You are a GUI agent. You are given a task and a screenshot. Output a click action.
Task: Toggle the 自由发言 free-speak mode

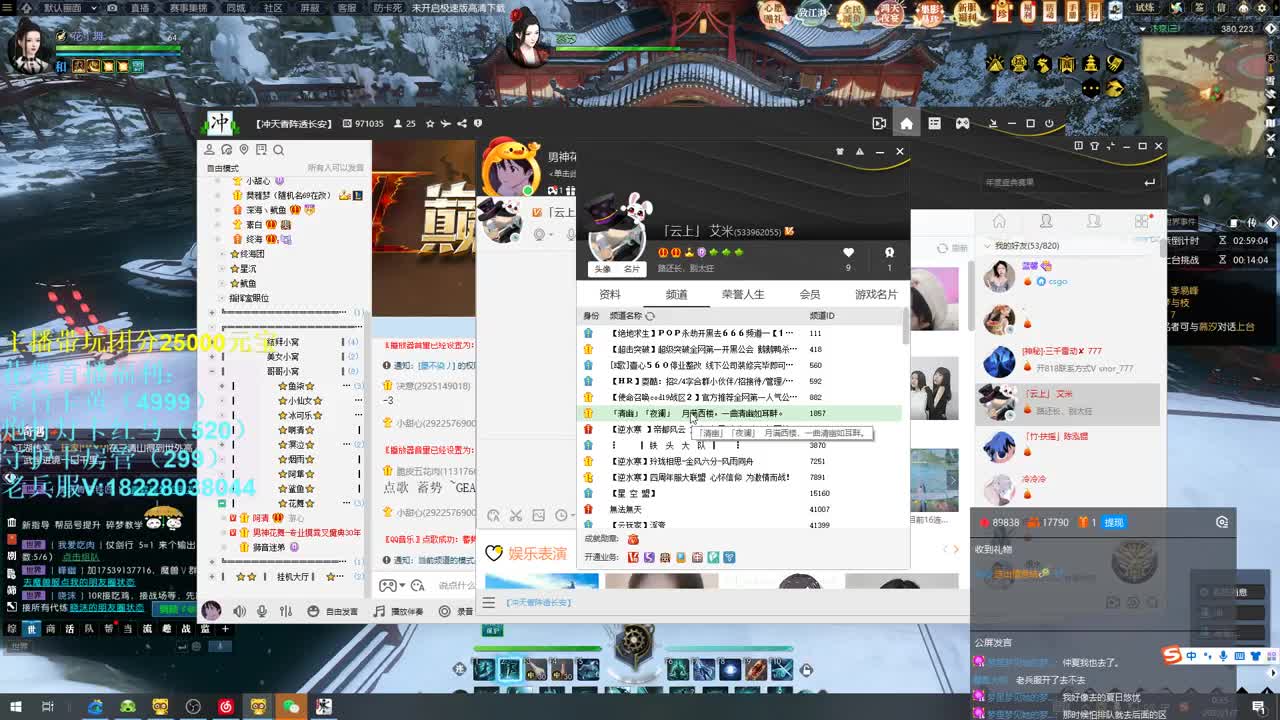click(341, 611)
